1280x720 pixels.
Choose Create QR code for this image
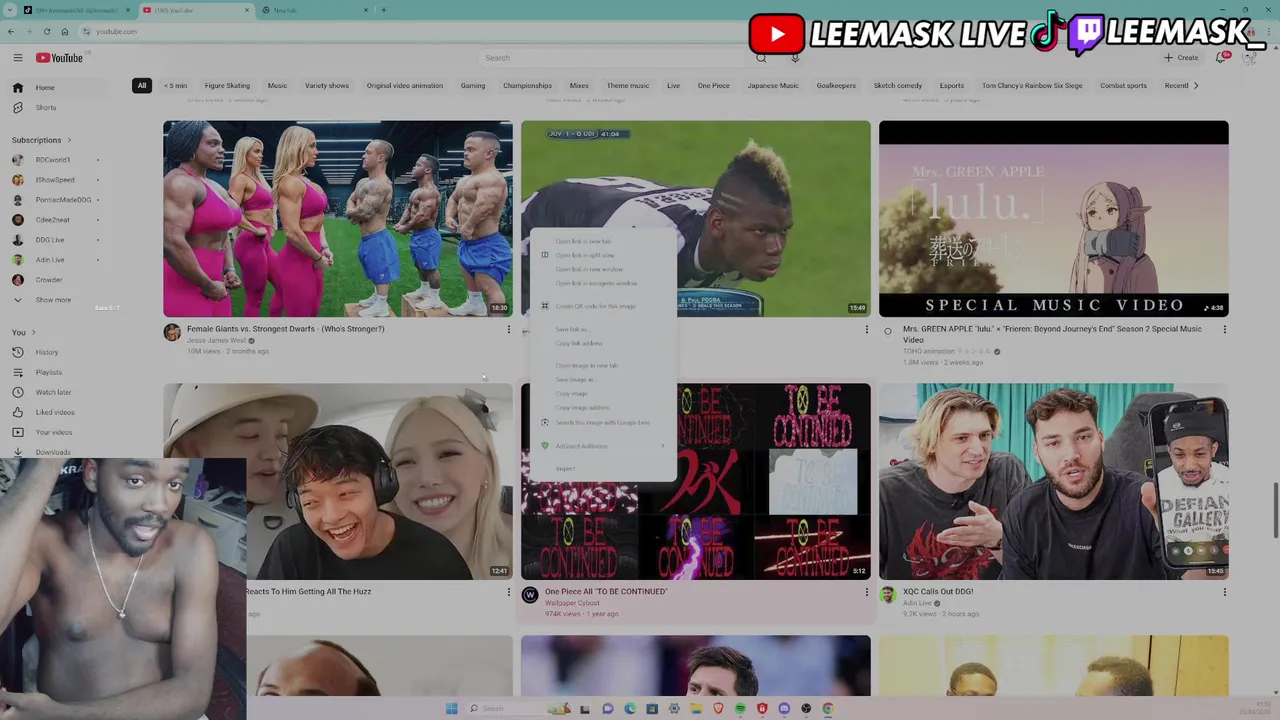(603, 306)
